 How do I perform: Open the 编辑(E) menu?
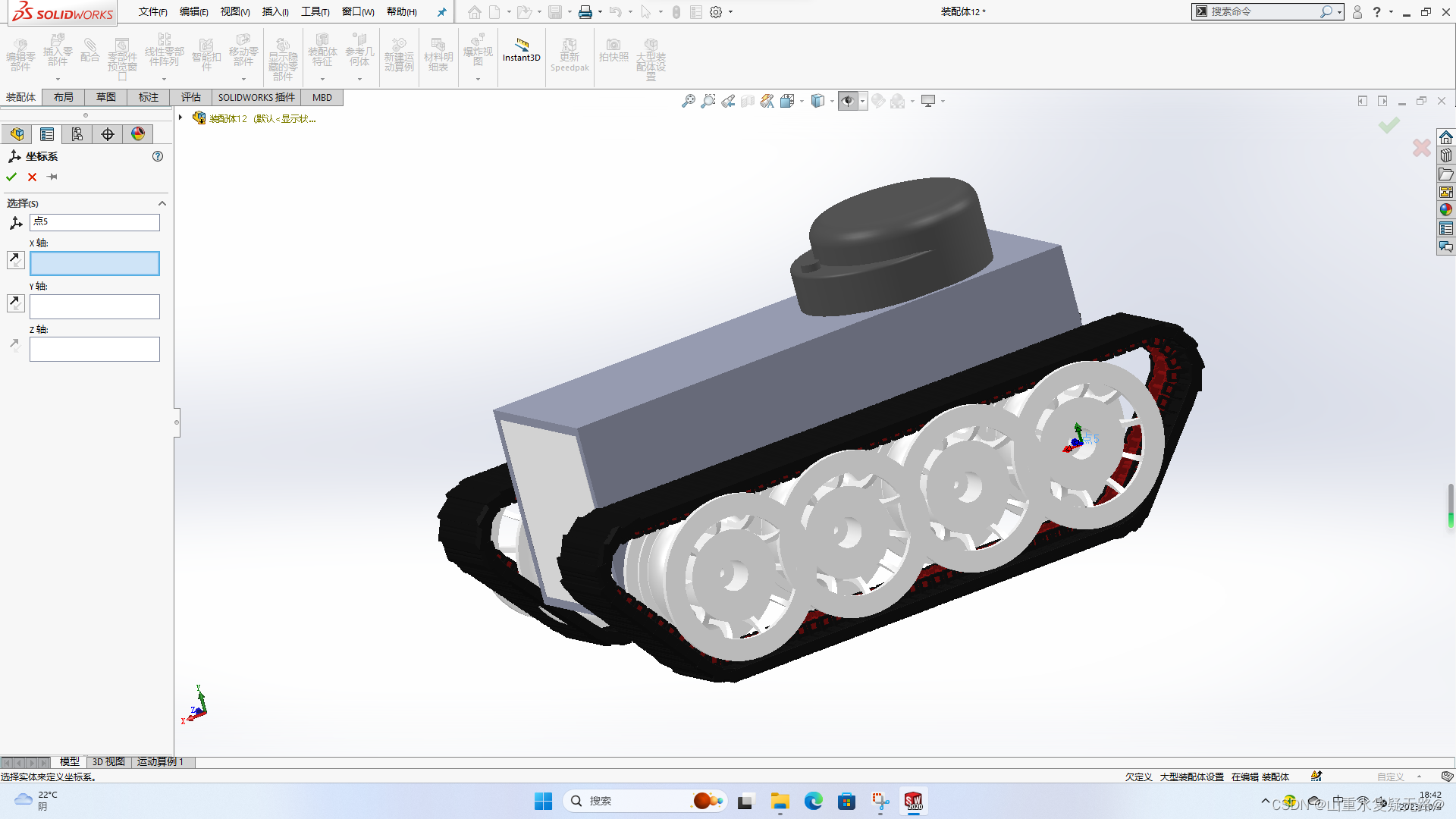194,11
